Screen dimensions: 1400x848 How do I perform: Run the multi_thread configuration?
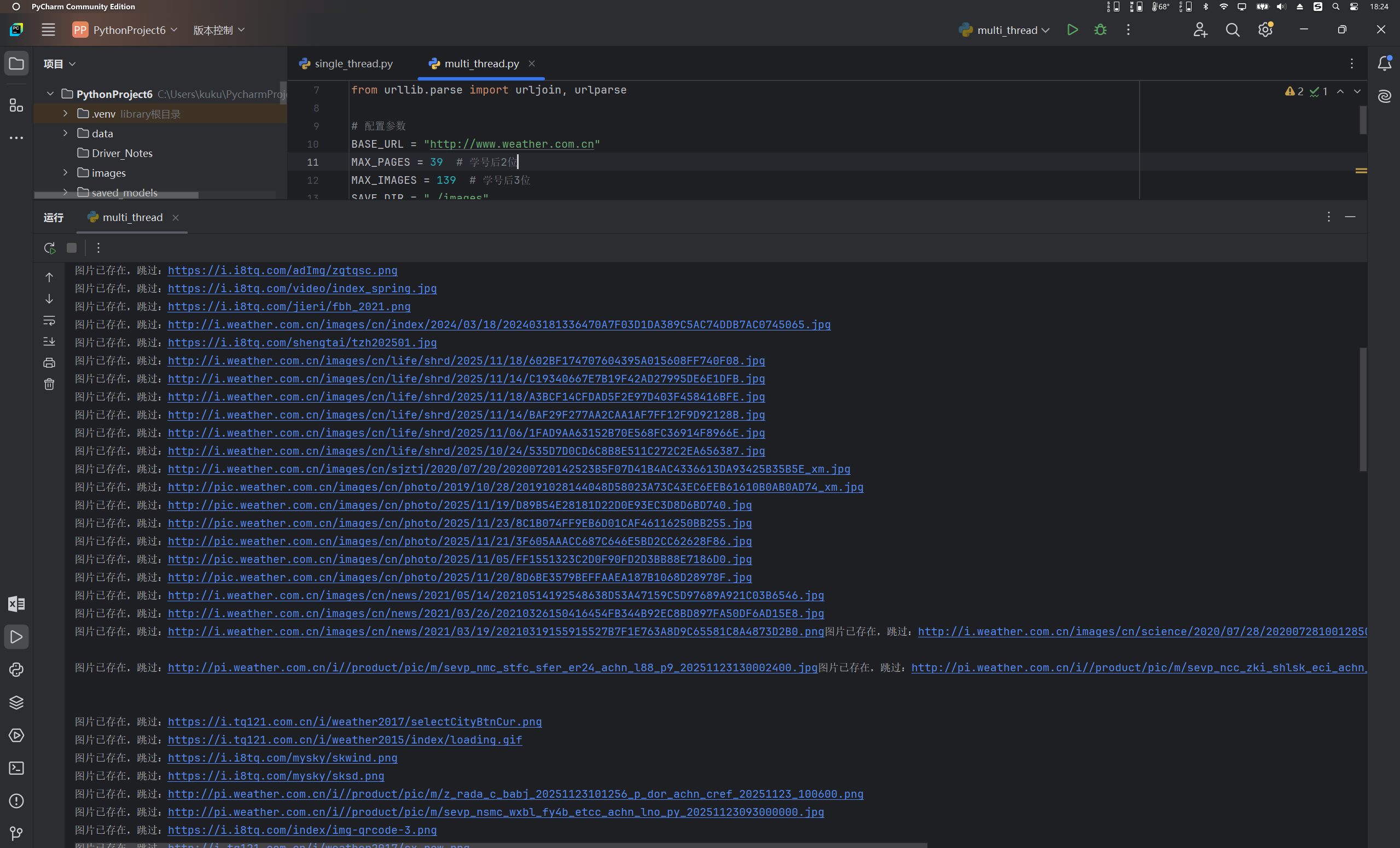click(1072, 30)
